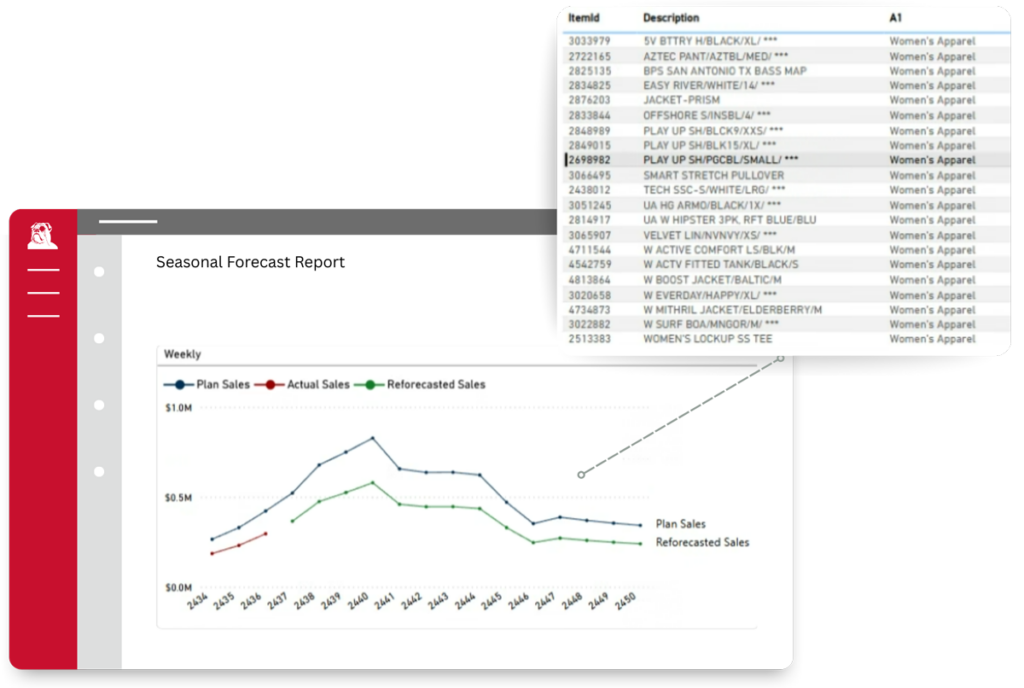
Task: Click ItemId 4734873 cell
Action: [x=589, y=310]
